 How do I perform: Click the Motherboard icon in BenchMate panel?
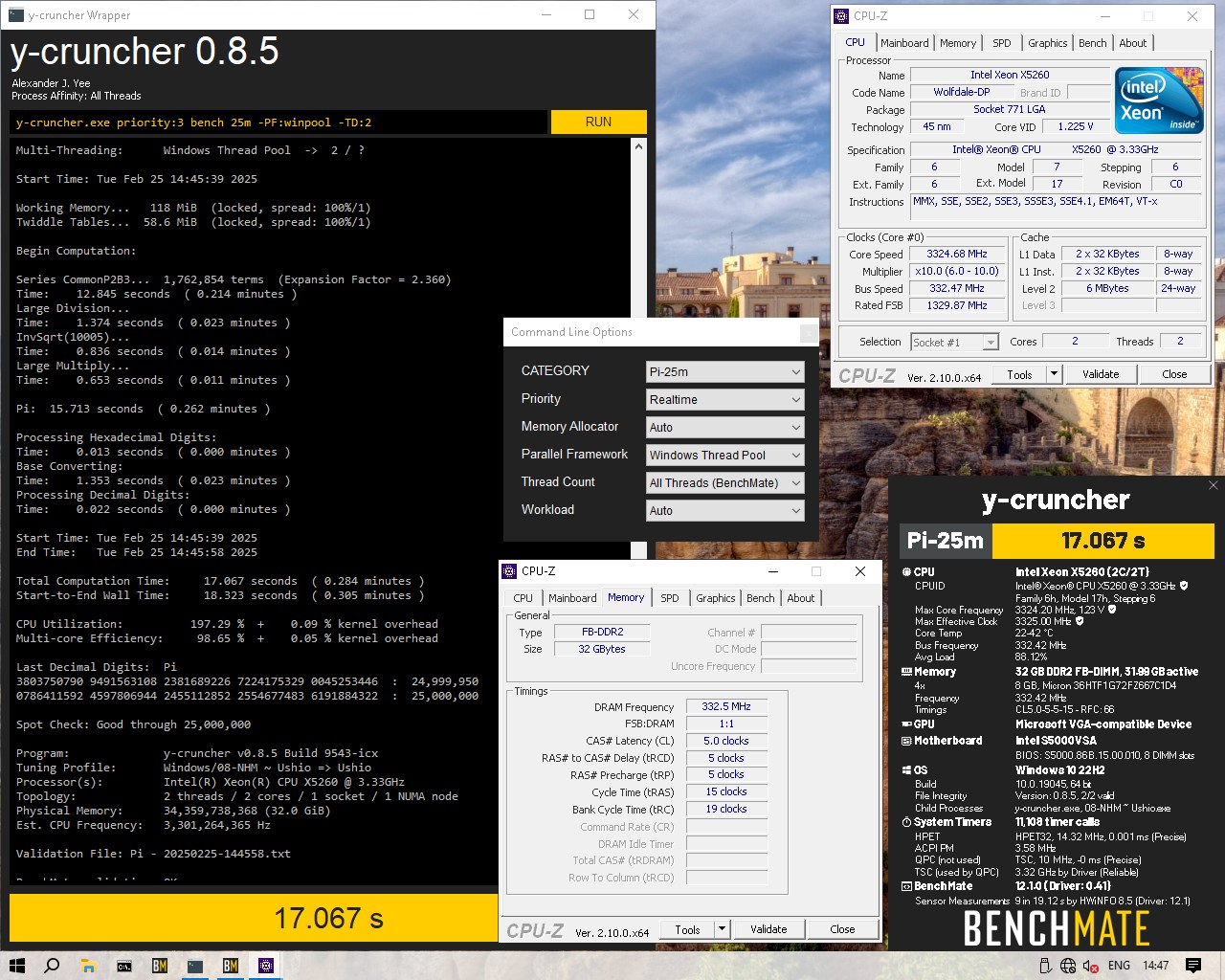pyautogui.click(x=906, y=741)
